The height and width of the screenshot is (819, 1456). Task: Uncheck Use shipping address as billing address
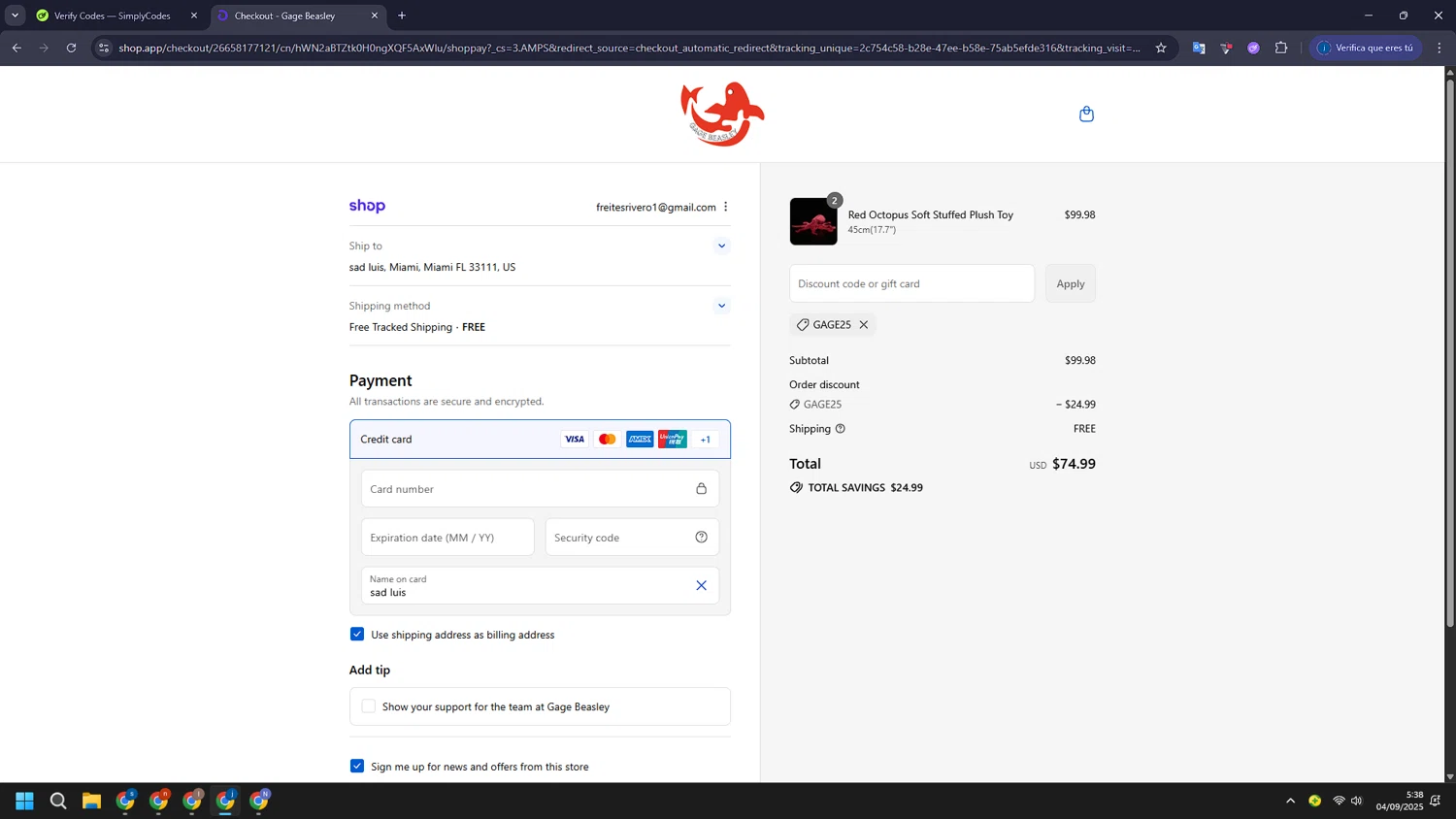click(357, 634)
